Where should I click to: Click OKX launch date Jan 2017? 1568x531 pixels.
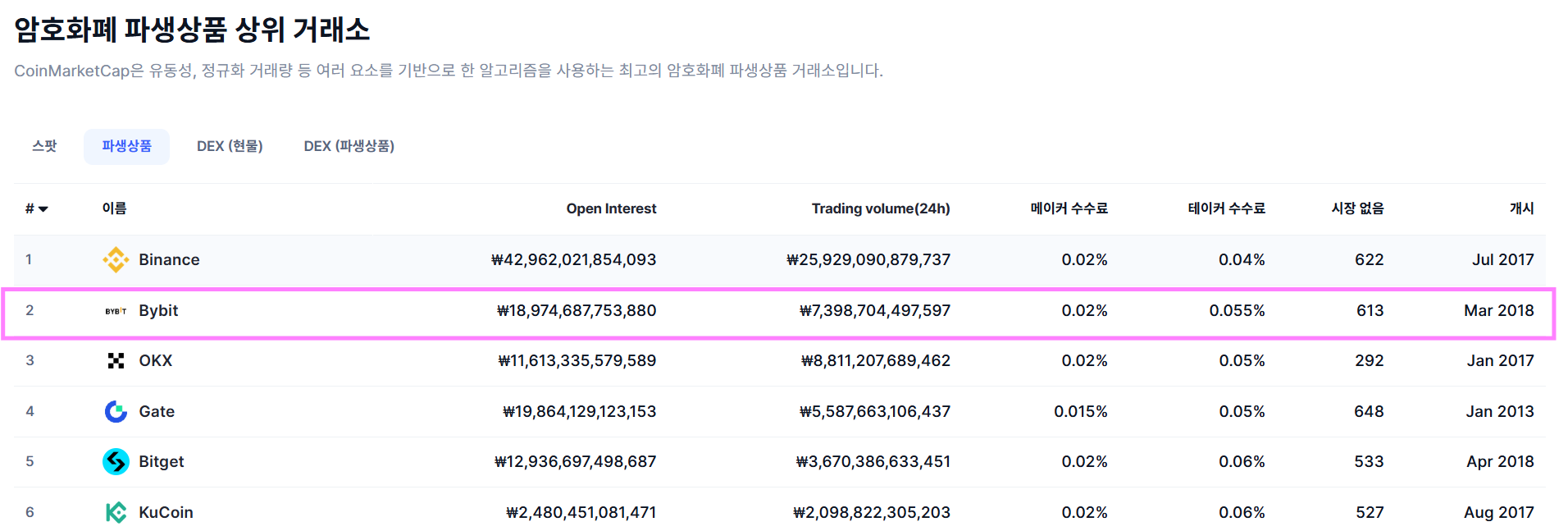[1501, 361]
